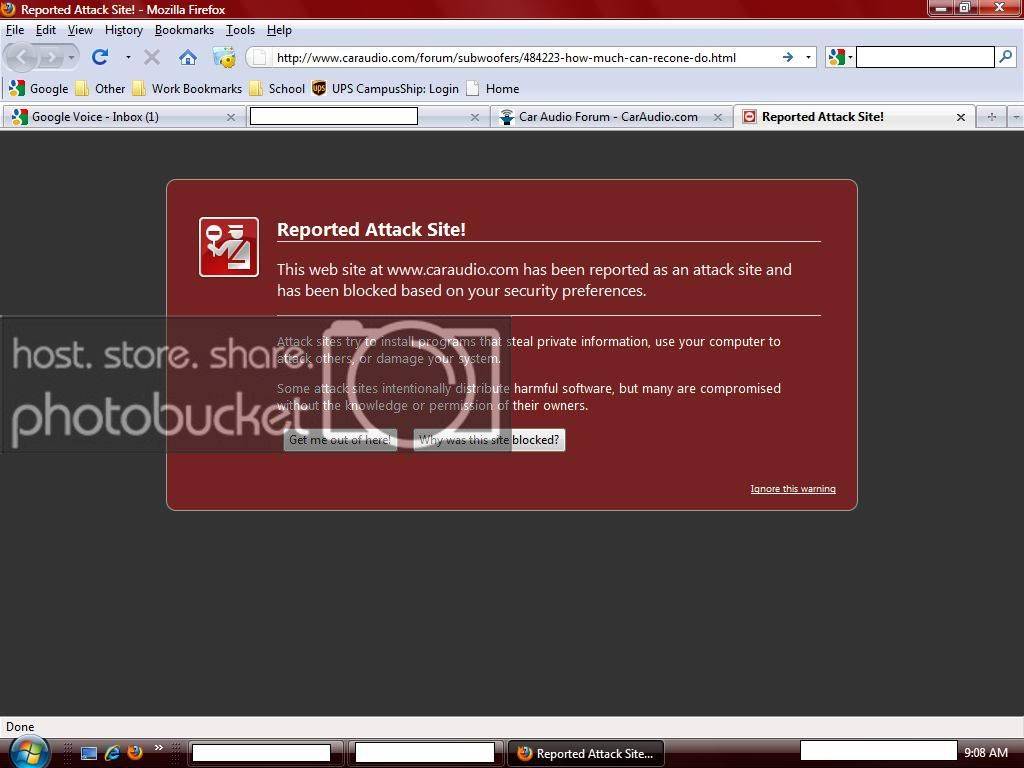Click the attack site warning officer icon
The height and width of the screenshot is (768, 1024).
pos(229,247)
